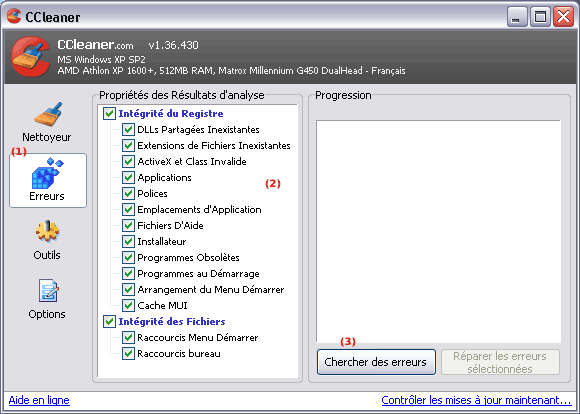Open the Aide en ligne link
This screenshot has width=580, height=414.
(x=39, y=400)
